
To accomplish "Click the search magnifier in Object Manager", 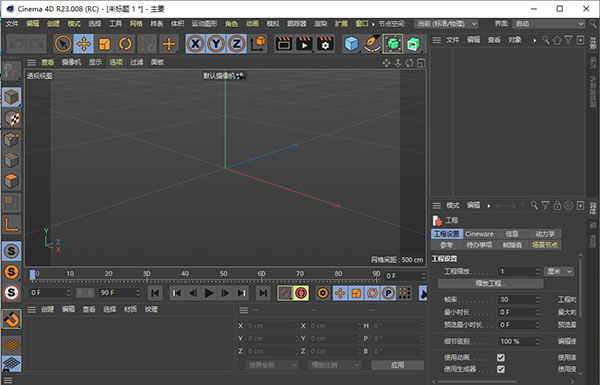I will coord(546,40).
